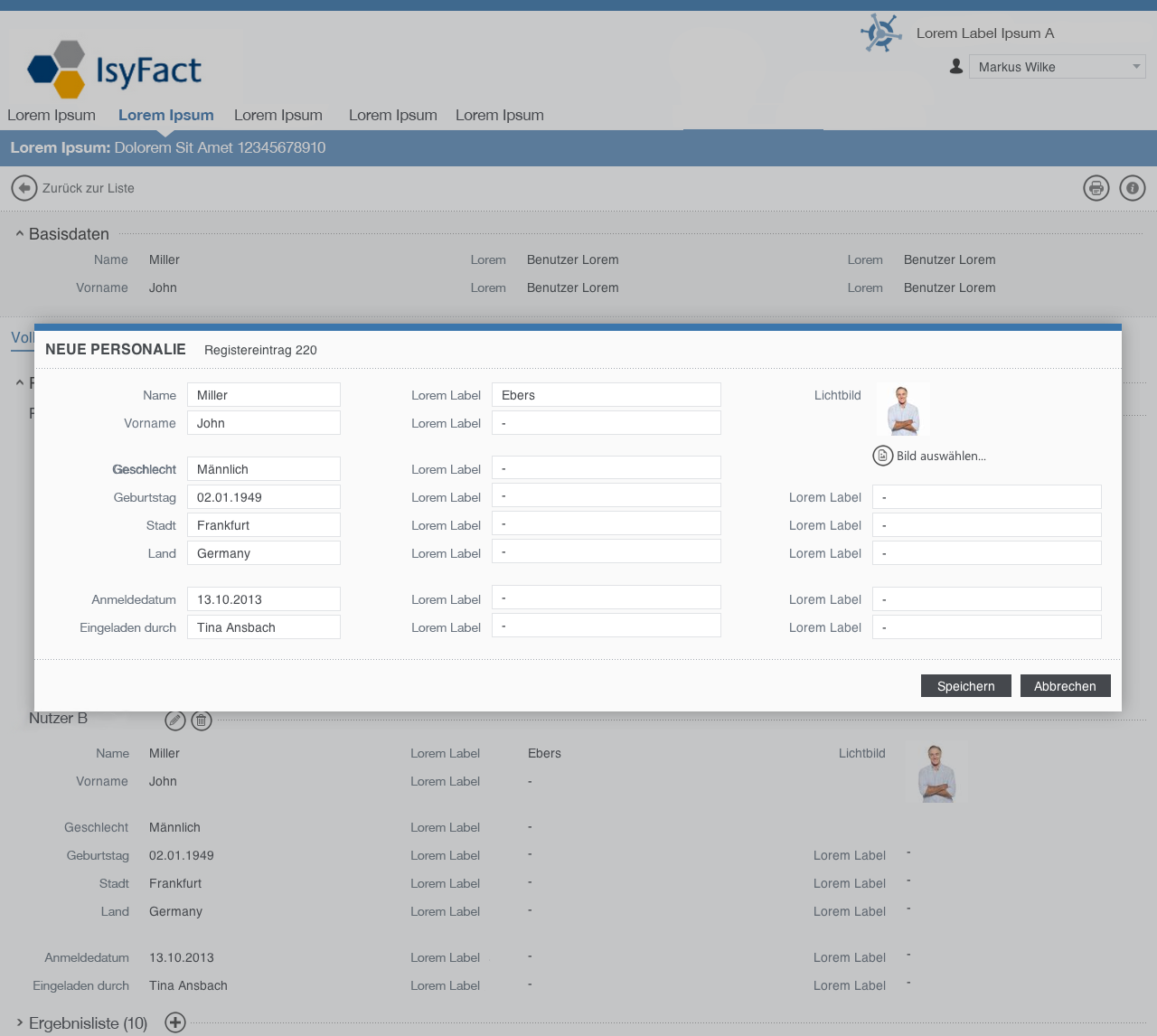Click the Abbrechen button
The image size is (1157, 1036).
(1066, 686)
